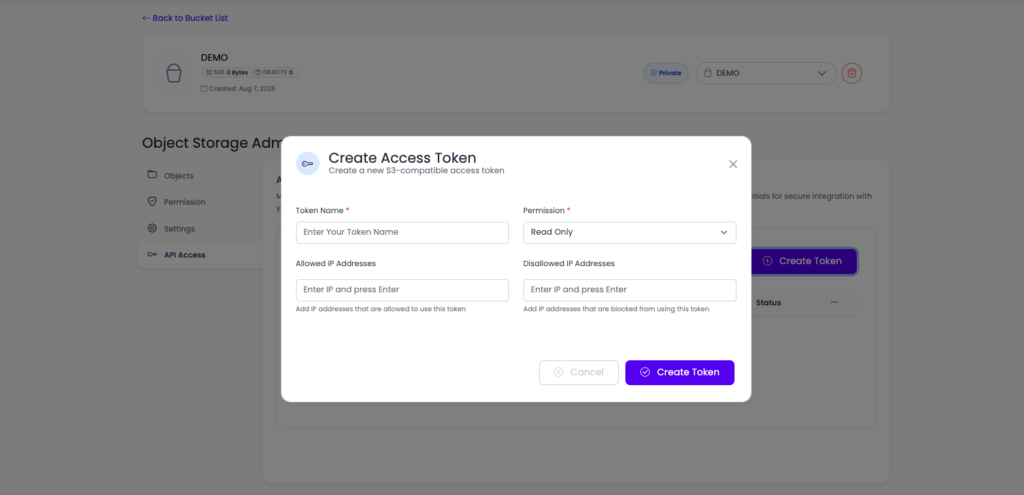
Task: Click the API Access key icon
Action: (152, 255)
